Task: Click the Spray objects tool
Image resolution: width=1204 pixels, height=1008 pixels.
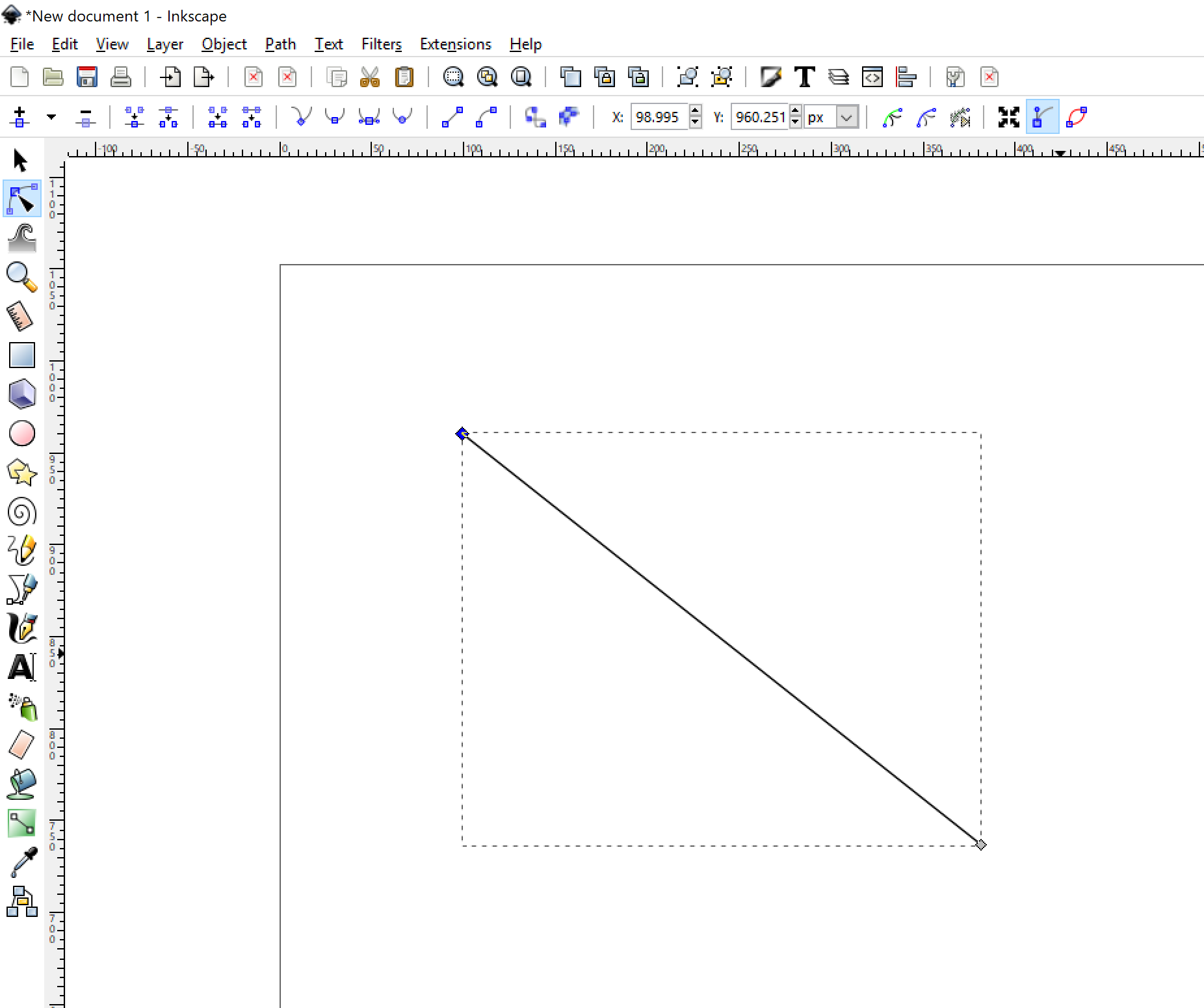Action: pyautogui.click(x=23, y=707)
